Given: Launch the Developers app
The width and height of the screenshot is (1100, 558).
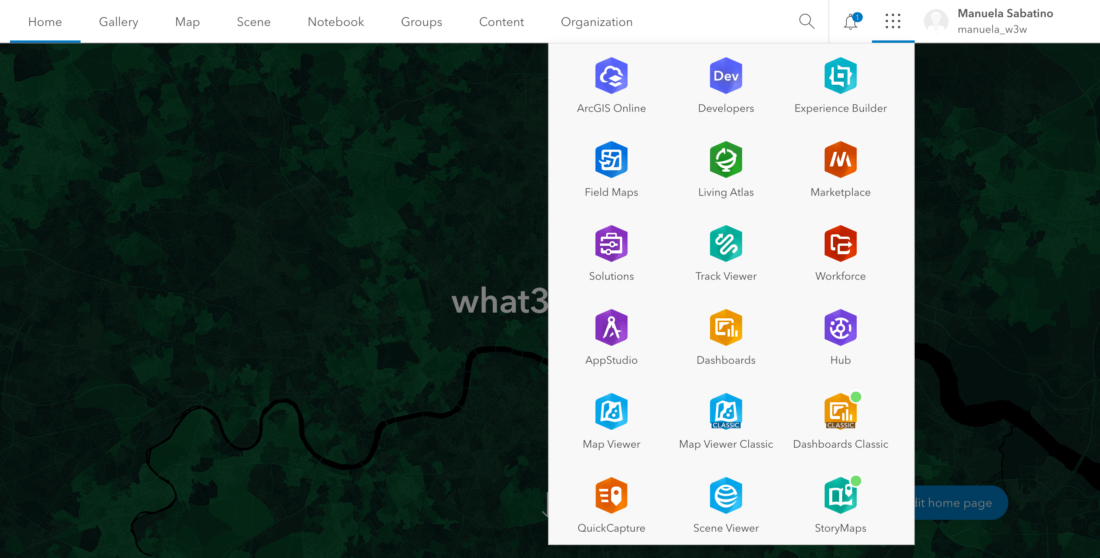Looking at the screenshot, I should point(725,86).
